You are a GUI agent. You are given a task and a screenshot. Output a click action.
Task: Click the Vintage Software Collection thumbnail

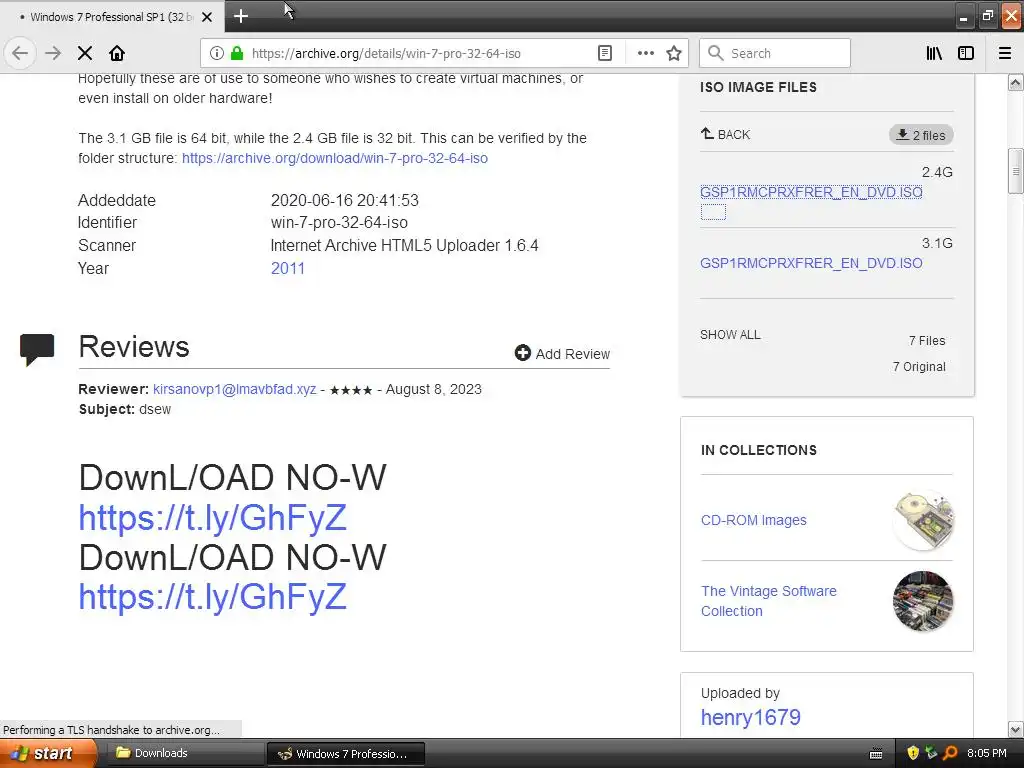click(x=923, y=601)
